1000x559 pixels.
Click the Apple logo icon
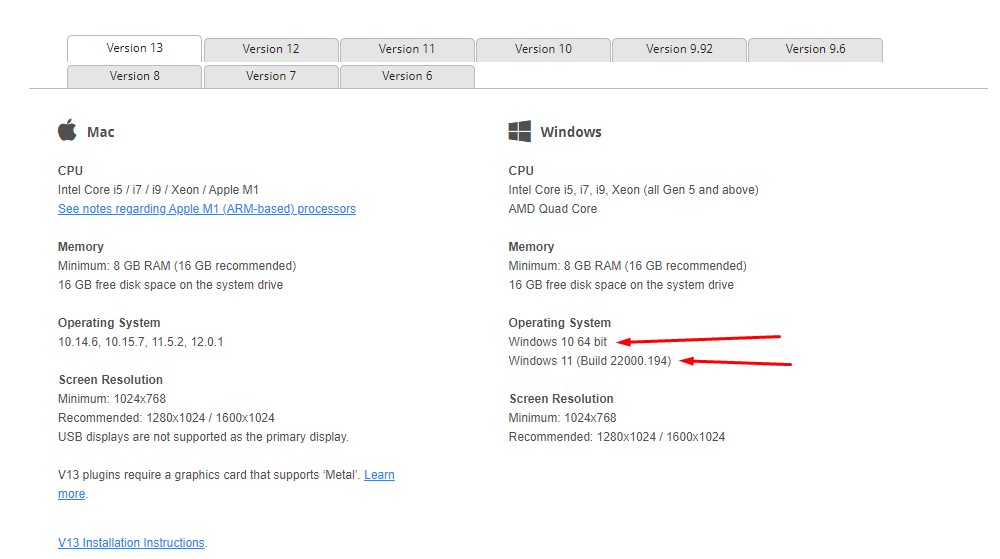(68, 131)
